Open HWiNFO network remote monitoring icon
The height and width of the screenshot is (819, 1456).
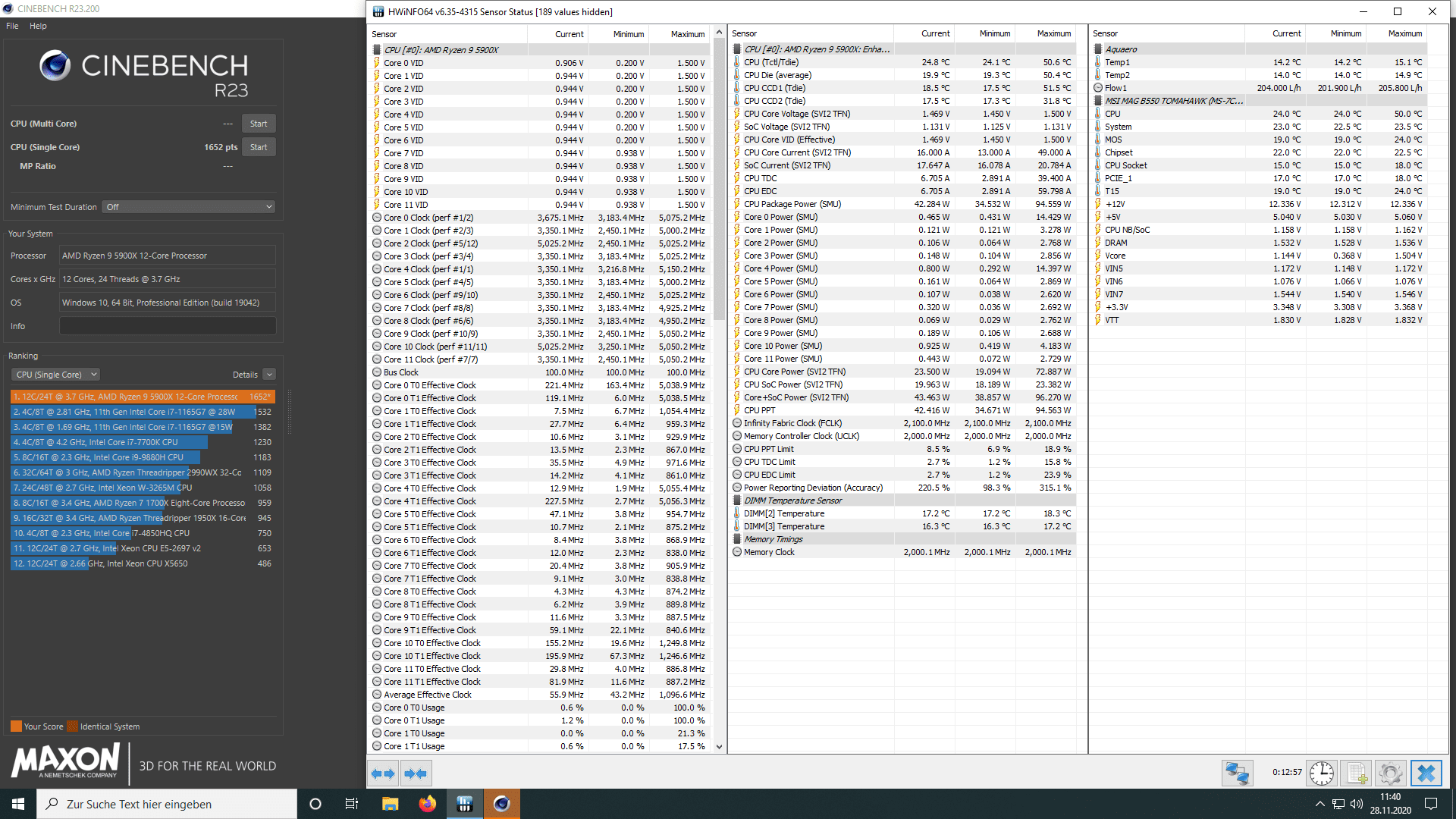[x=1237, y=773]
